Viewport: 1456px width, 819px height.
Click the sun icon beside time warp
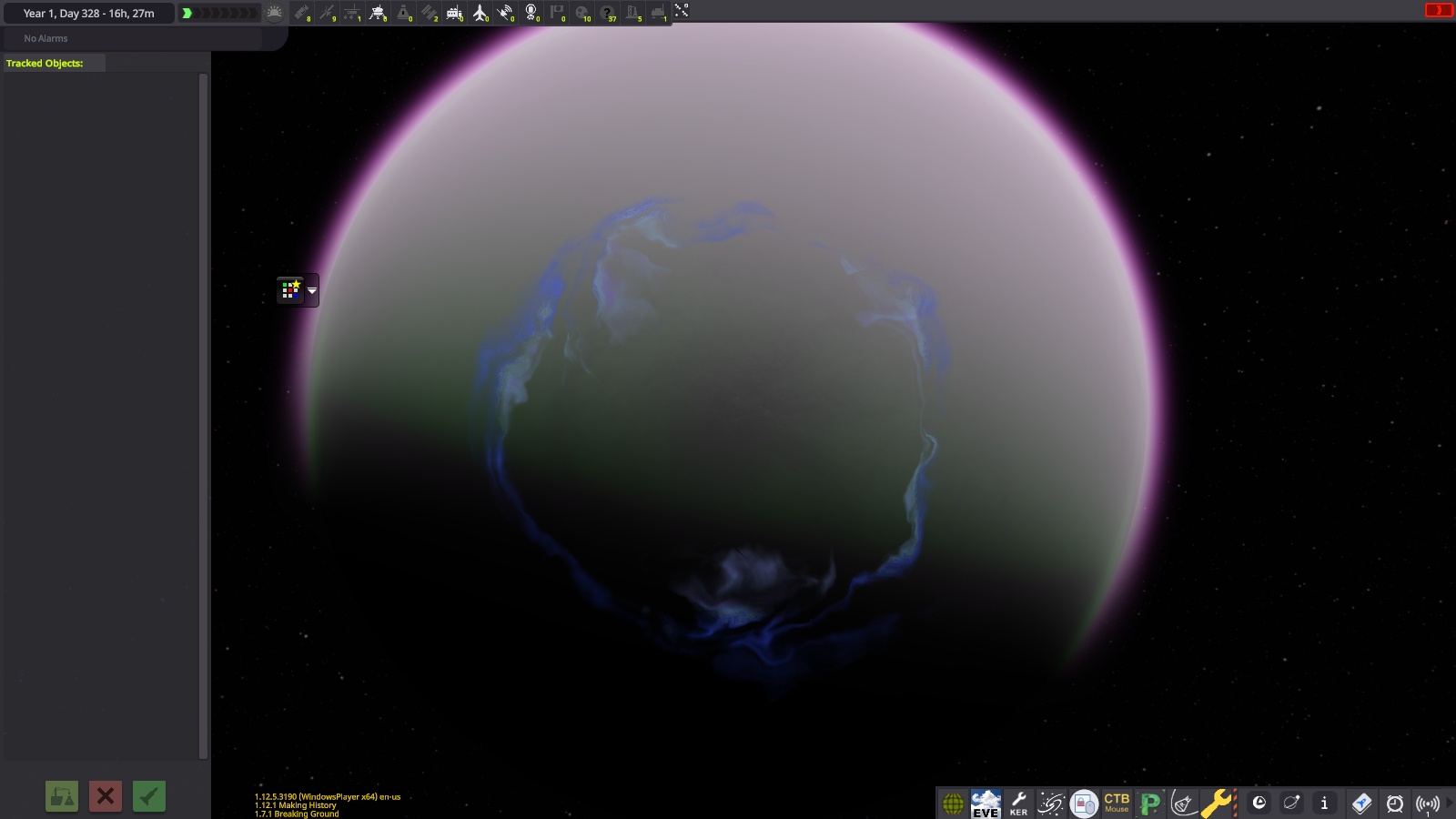[275, 13]
